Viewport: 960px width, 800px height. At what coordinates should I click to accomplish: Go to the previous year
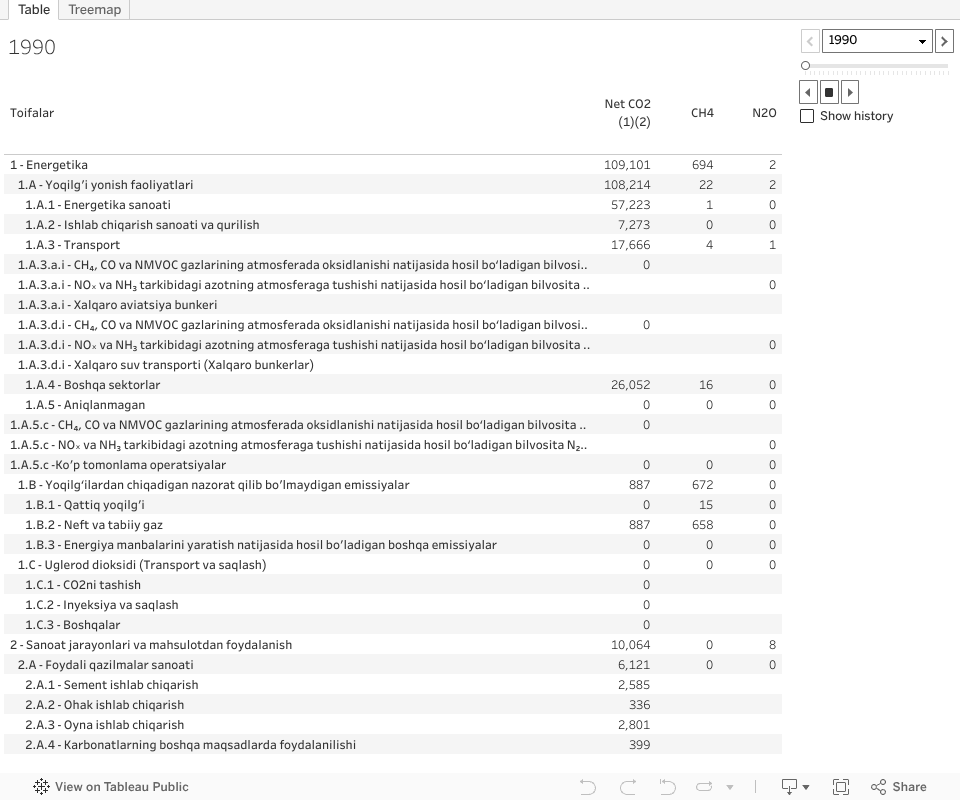coord(810,41)
